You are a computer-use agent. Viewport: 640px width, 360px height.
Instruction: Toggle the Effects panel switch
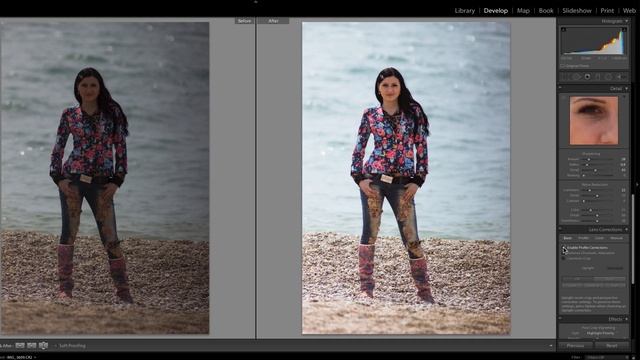click(x=560, y=318)
